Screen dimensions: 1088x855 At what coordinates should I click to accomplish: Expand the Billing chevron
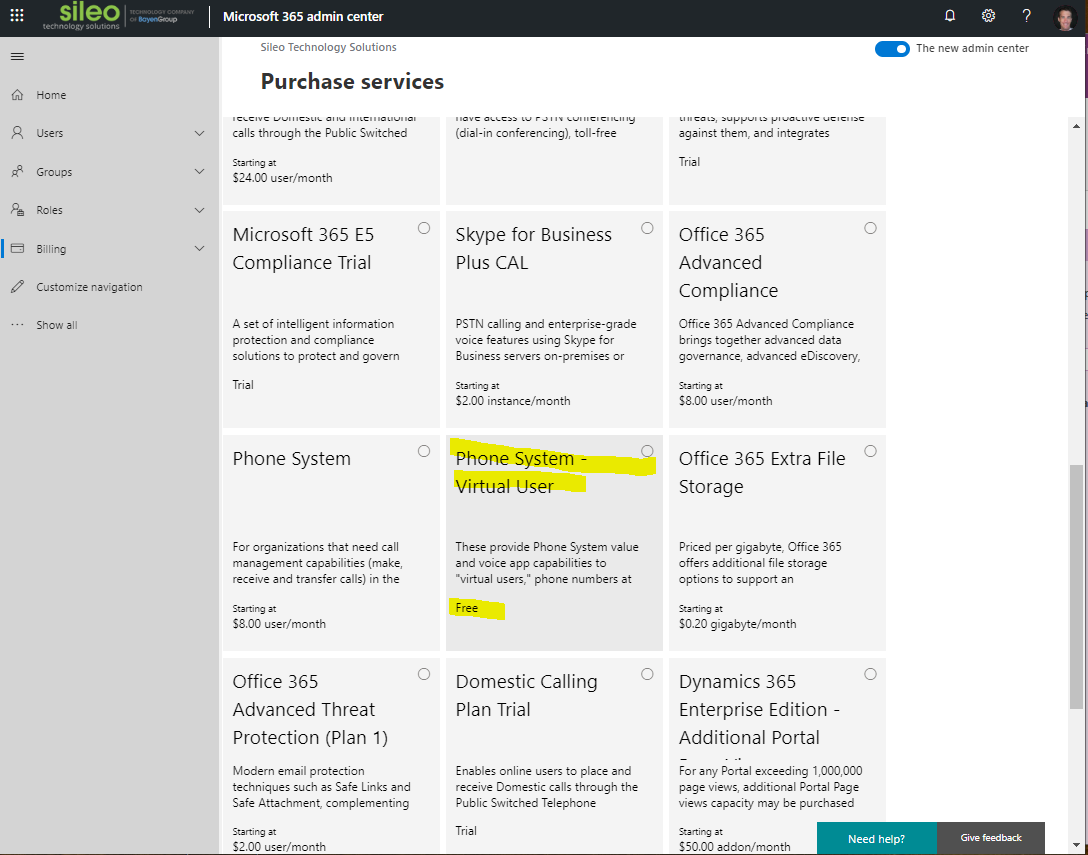point(199,248)
